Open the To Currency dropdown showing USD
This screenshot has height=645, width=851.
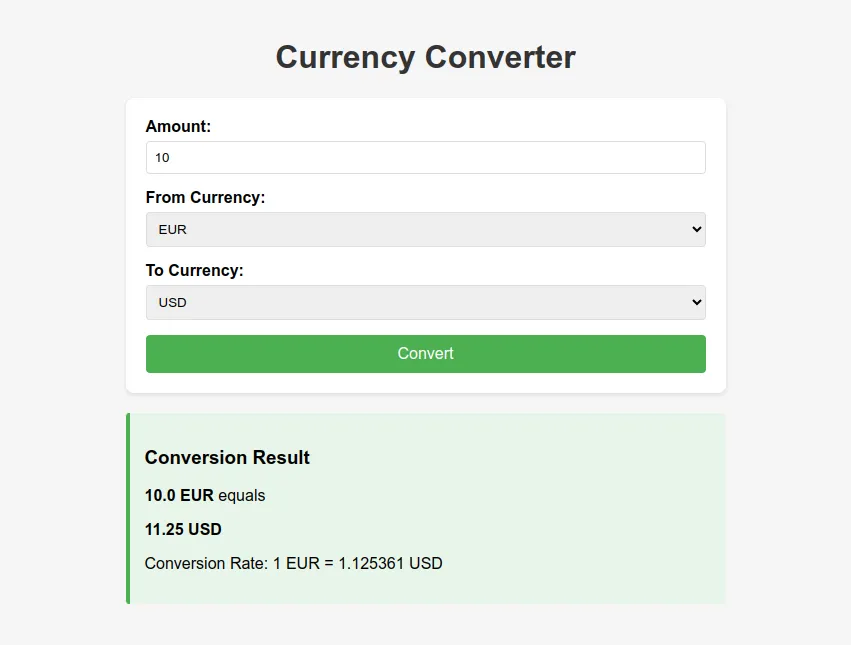[x=425, y=302]
